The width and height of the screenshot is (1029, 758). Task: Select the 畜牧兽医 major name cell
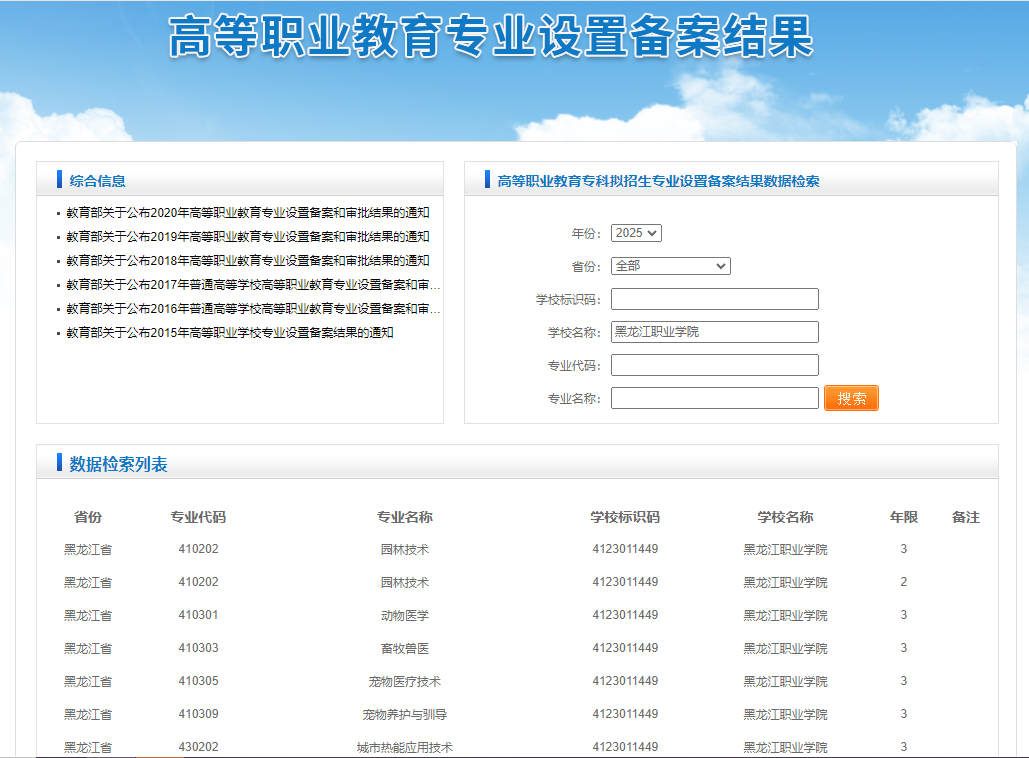405,648
